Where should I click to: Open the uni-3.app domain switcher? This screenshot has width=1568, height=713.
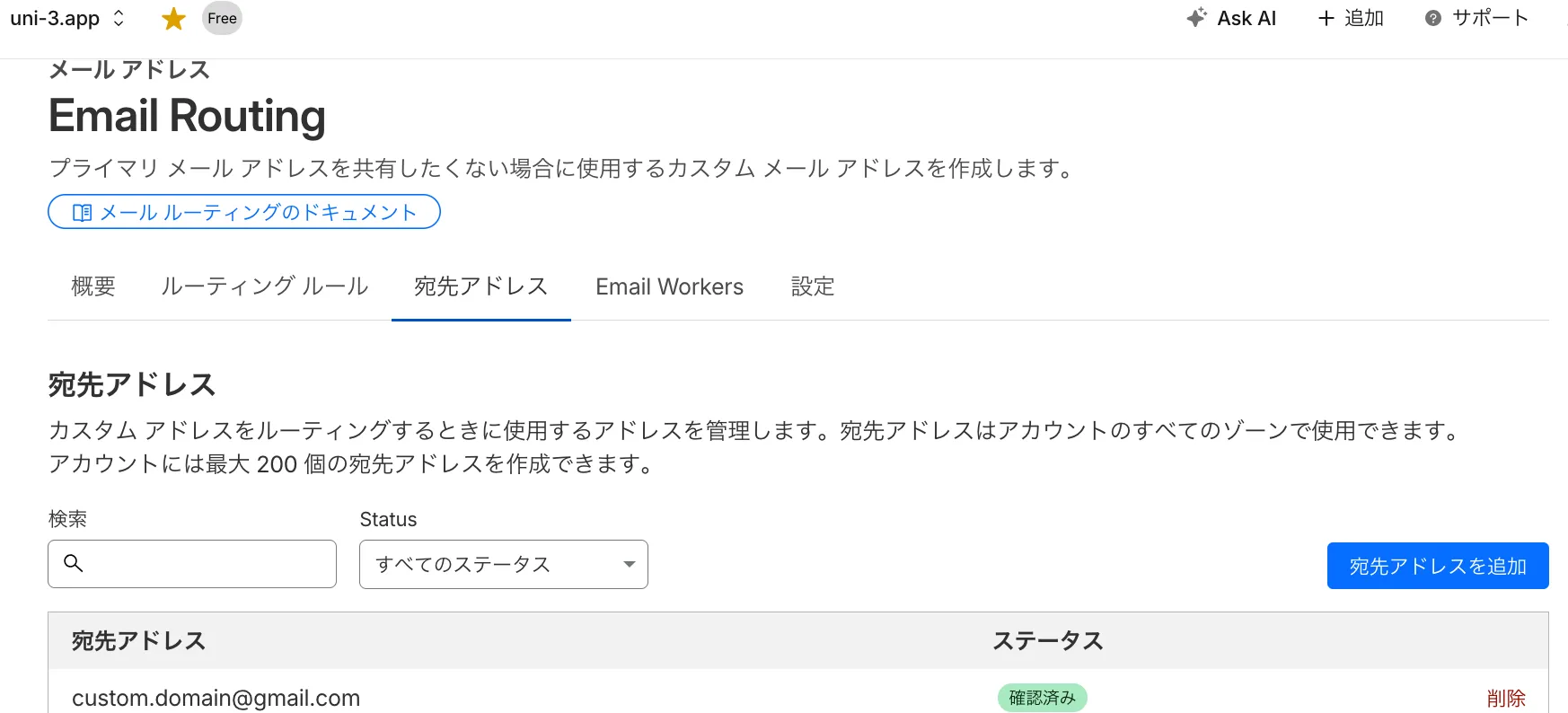point(67,18)
